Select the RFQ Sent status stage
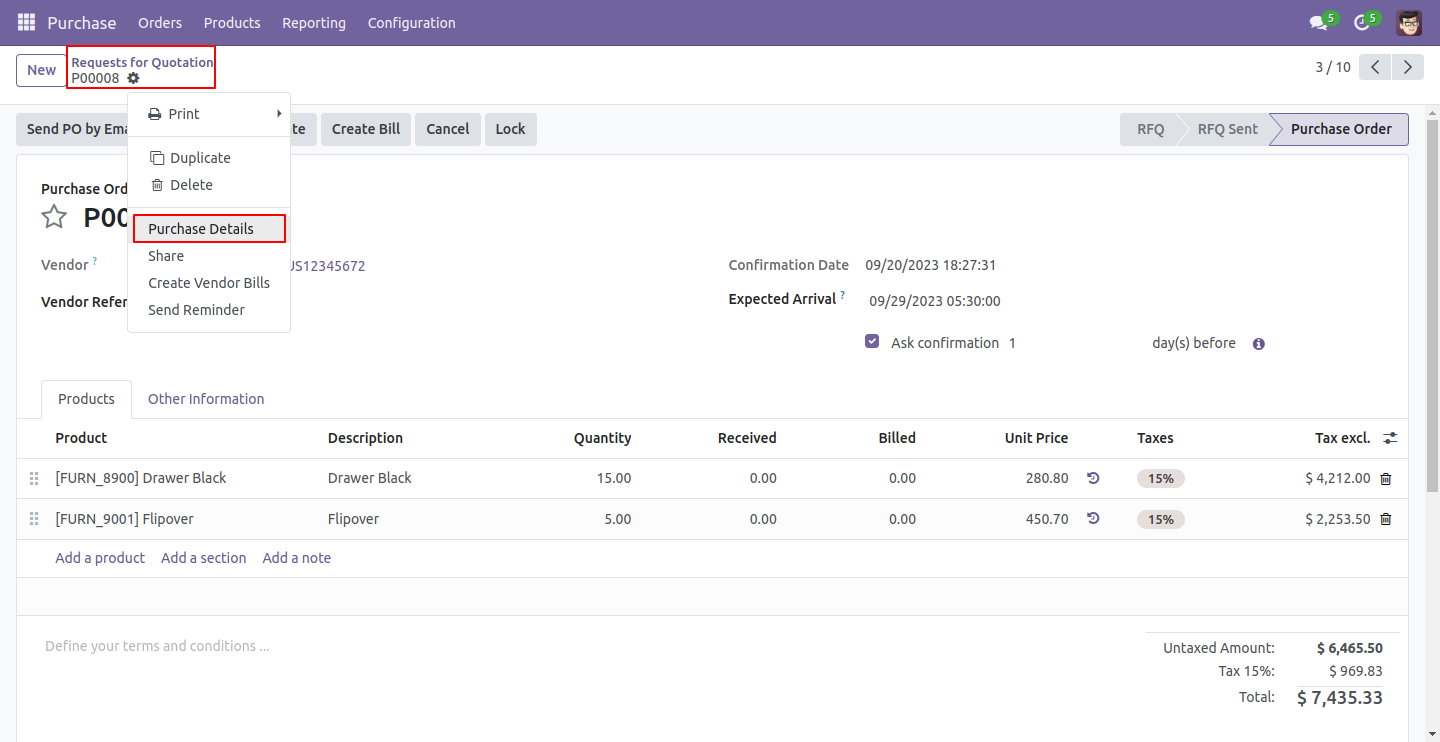1440x742 pixels. [1227, 129]
